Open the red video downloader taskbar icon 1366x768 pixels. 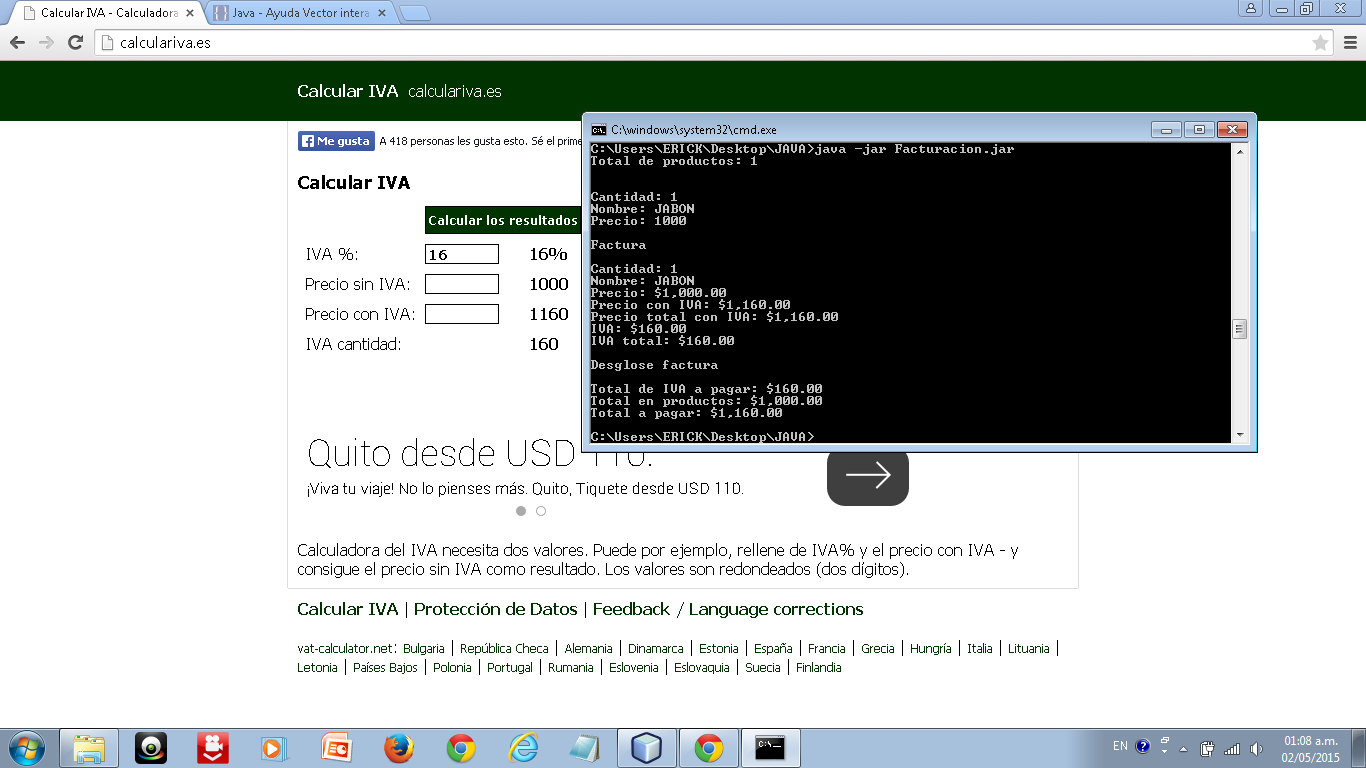(x=212, y=748)
